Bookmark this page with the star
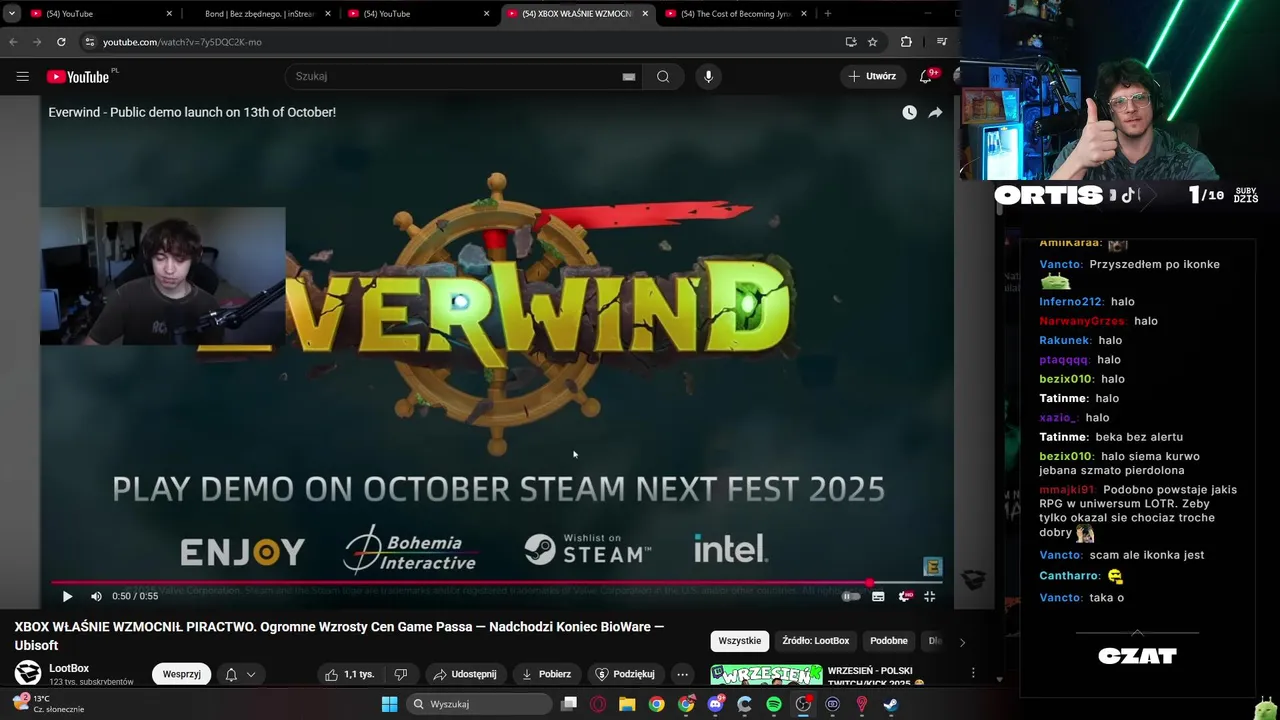Viewport: 1280px width, 720px height. [873, 42]
